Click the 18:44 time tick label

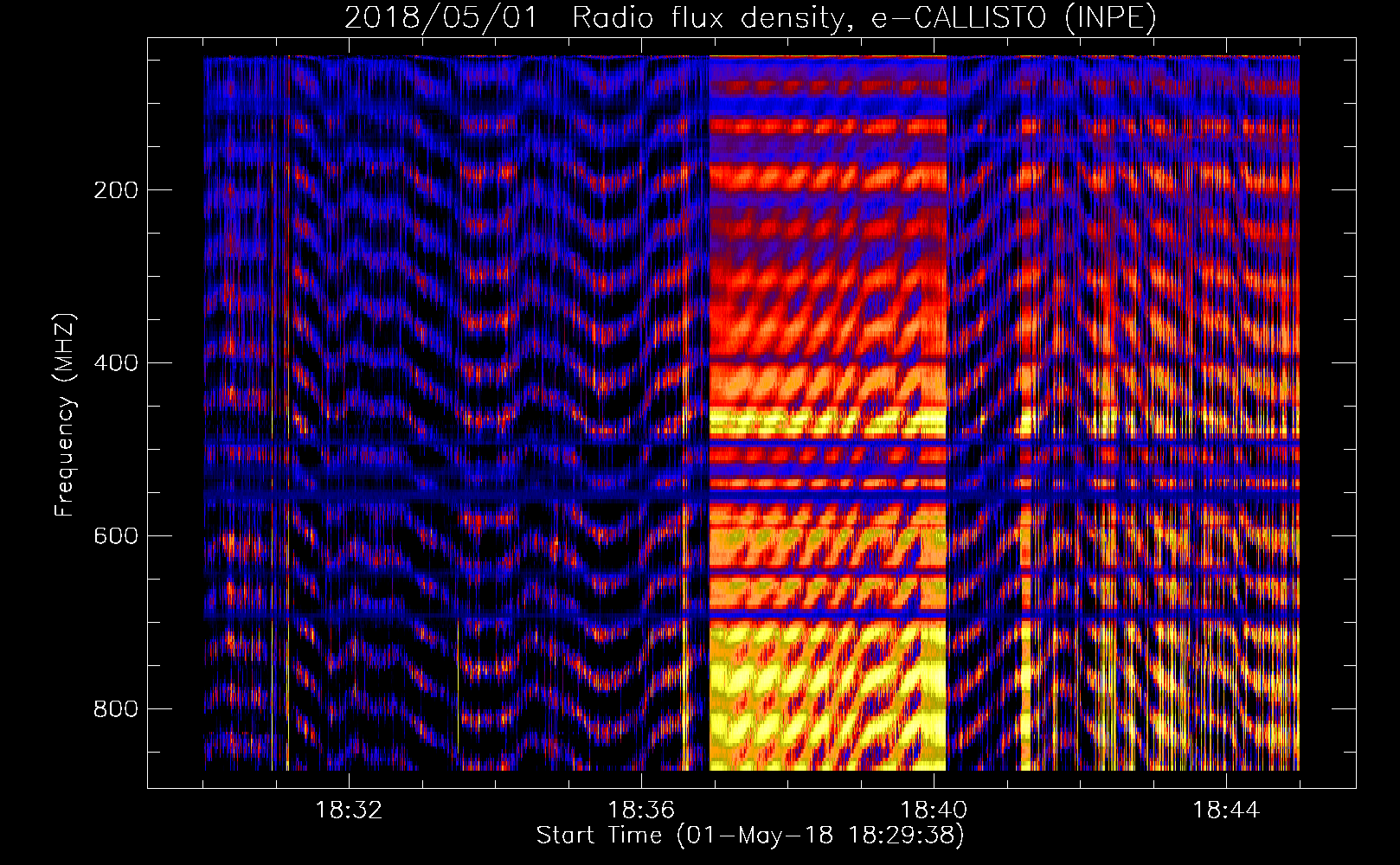[x=1226, y=811]
